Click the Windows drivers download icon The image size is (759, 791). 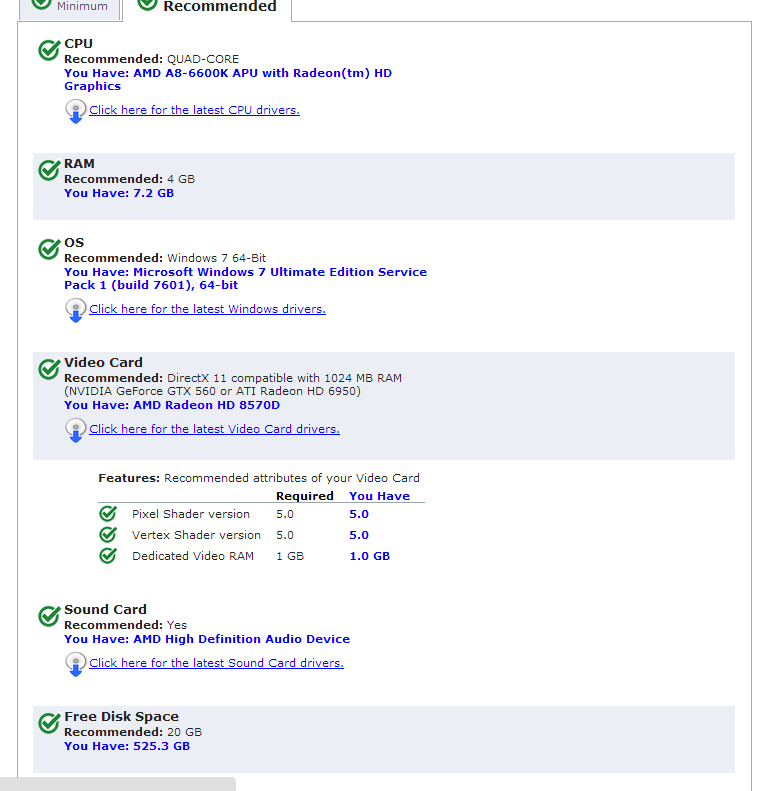click(76, 310)
